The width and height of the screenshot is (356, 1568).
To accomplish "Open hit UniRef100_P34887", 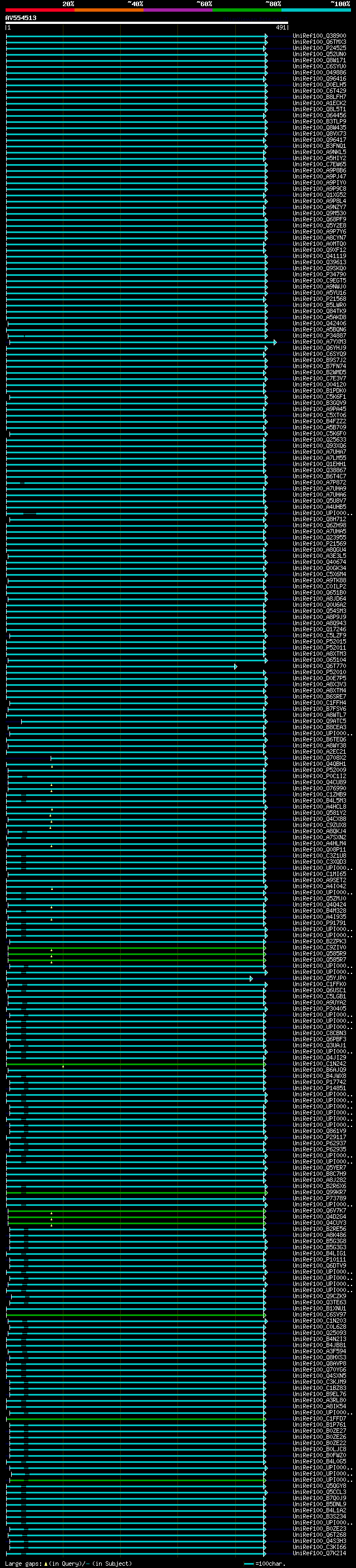I will click(x=319, y=335).
